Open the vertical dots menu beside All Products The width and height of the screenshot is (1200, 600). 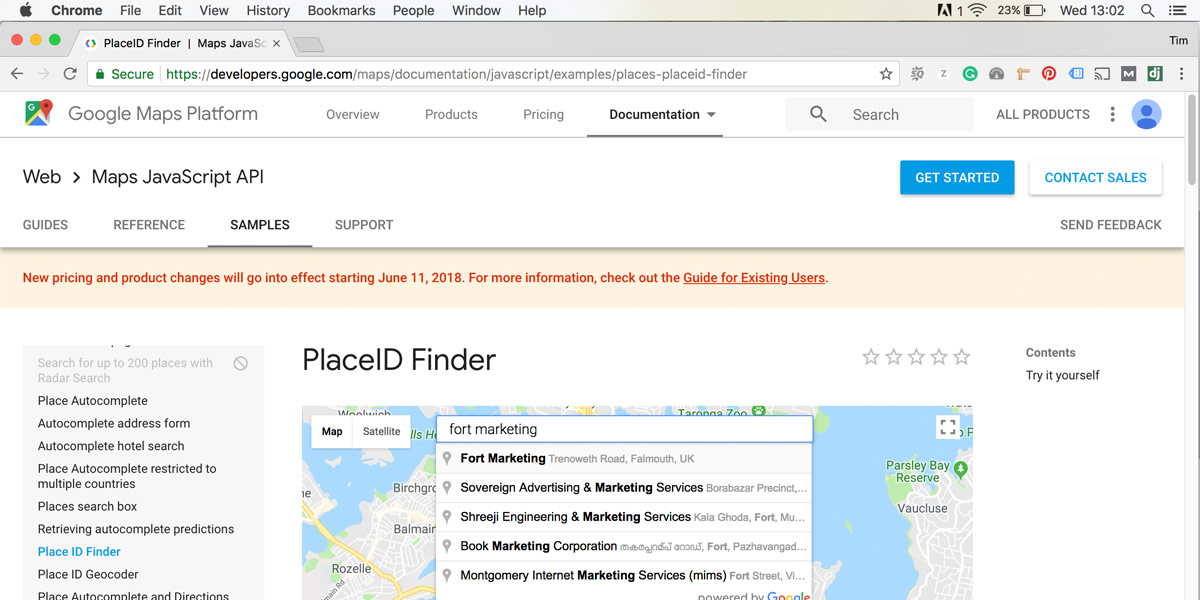[x=1112, y=115]
